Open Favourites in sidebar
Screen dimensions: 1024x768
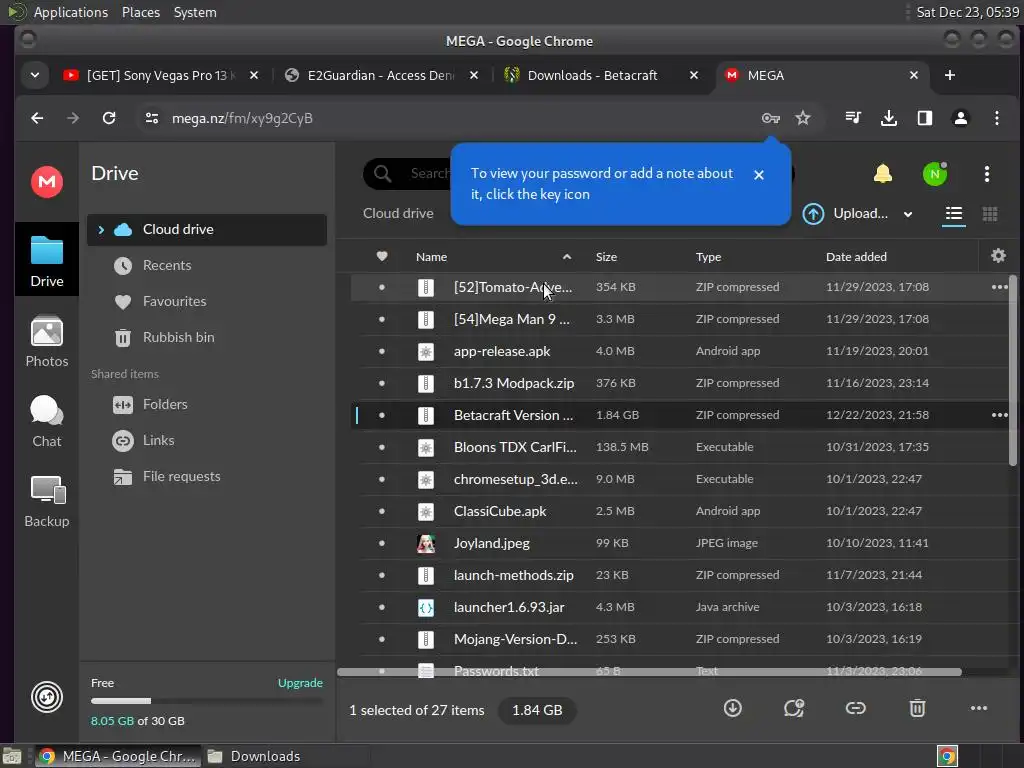206,301
